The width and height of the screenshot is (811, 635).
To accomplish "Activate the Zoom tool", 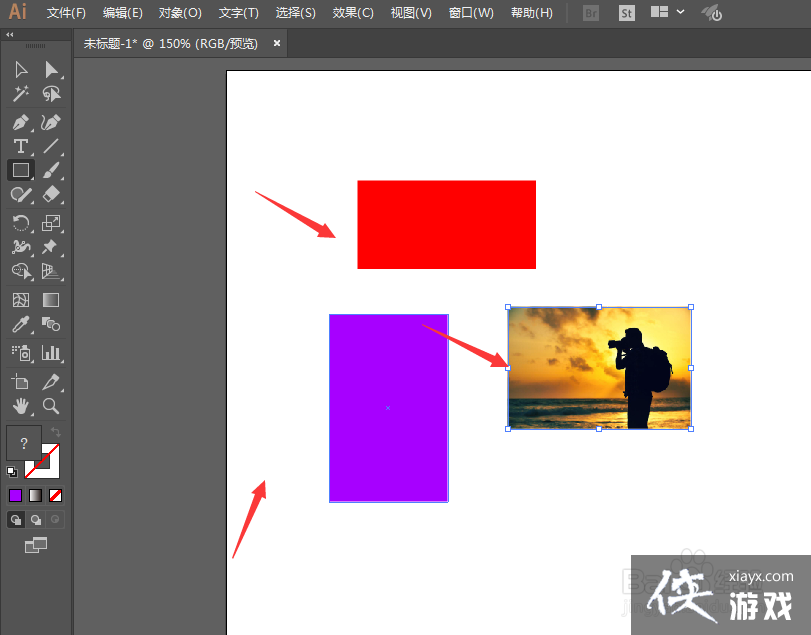I will (51, 406).
